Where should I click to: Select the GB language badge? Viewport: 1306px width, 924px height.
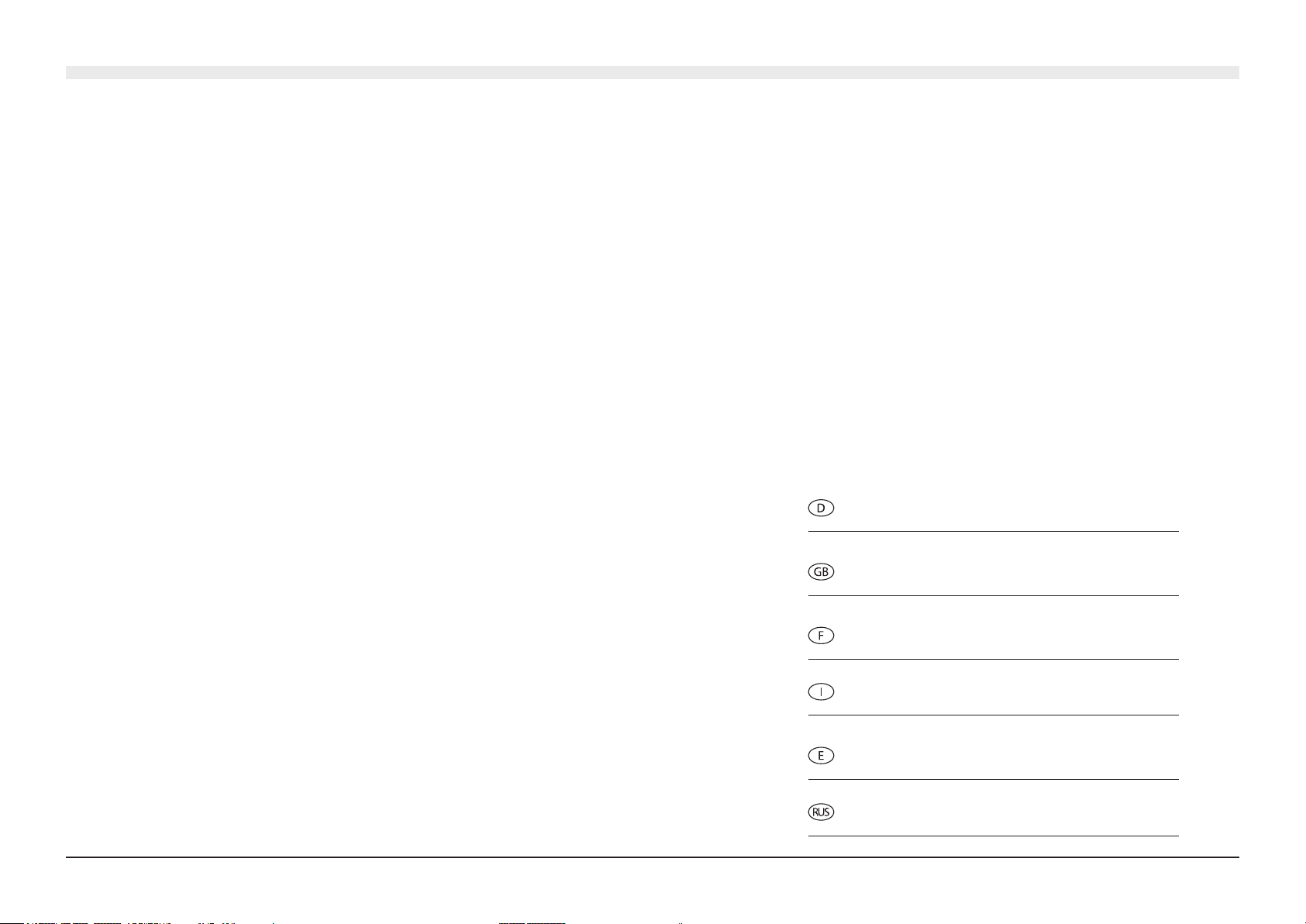pos(821,572)
